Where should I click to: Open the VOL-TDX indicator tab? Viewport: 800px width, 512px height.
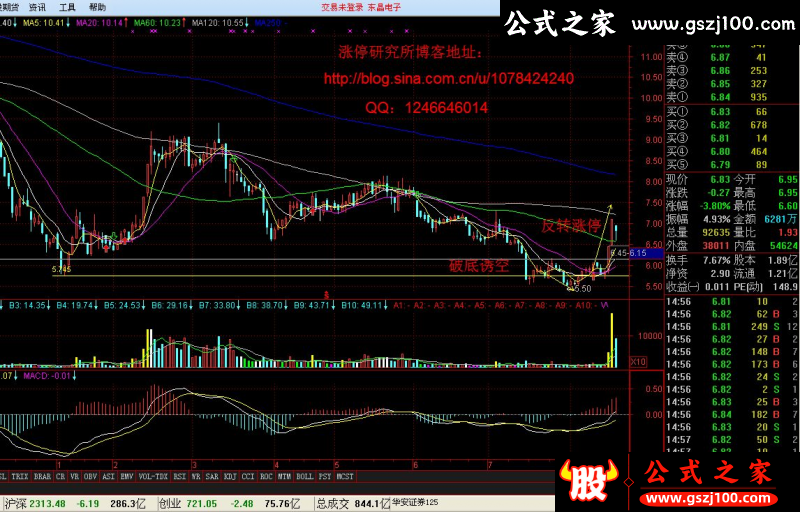point(153,476)
